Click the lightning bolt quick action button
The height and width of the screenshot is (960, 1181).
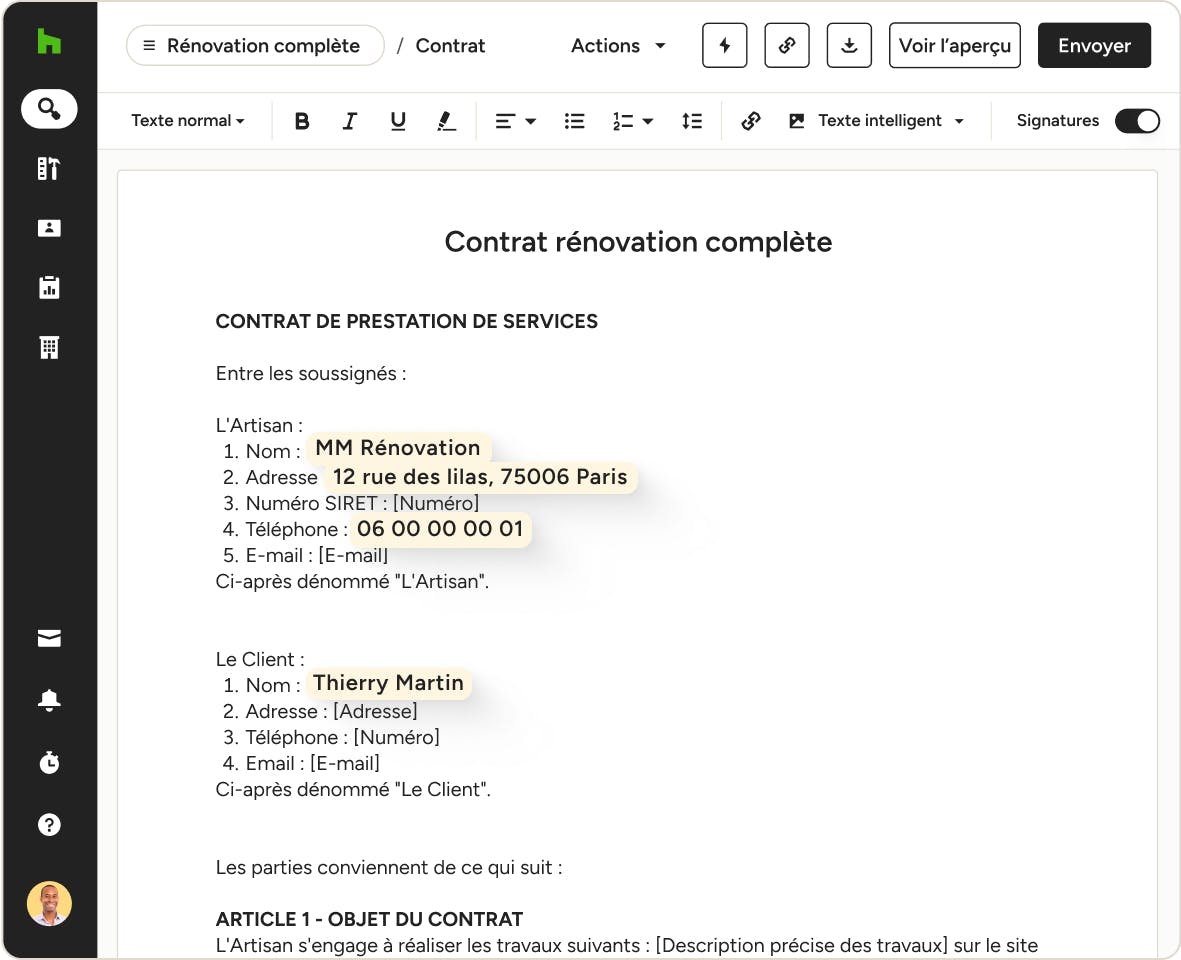[725, 46]
